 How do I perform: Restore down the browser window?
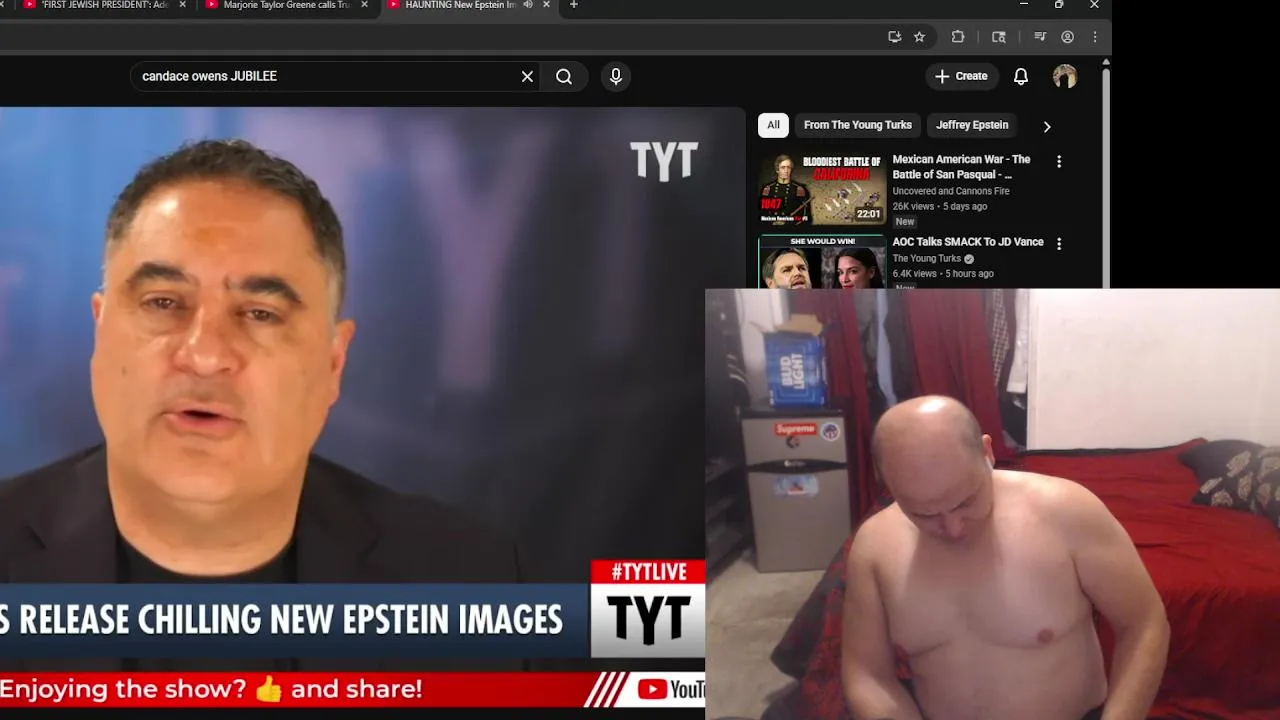point(1059,5)
